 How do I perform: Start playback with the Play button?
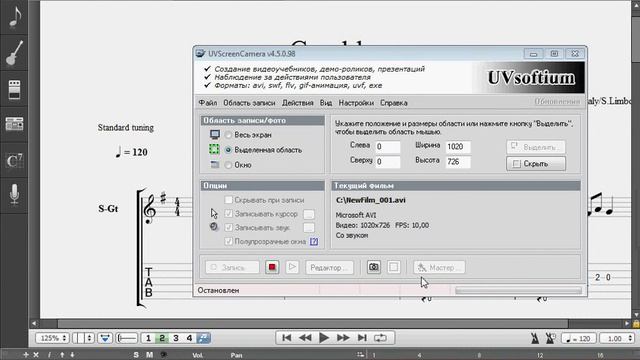(324, 338)
